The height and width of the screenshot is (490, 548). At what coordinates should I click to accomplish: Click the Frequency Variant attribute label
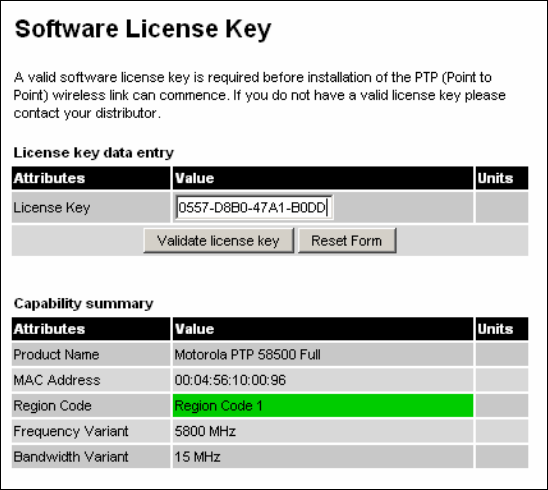click(71, 431)
